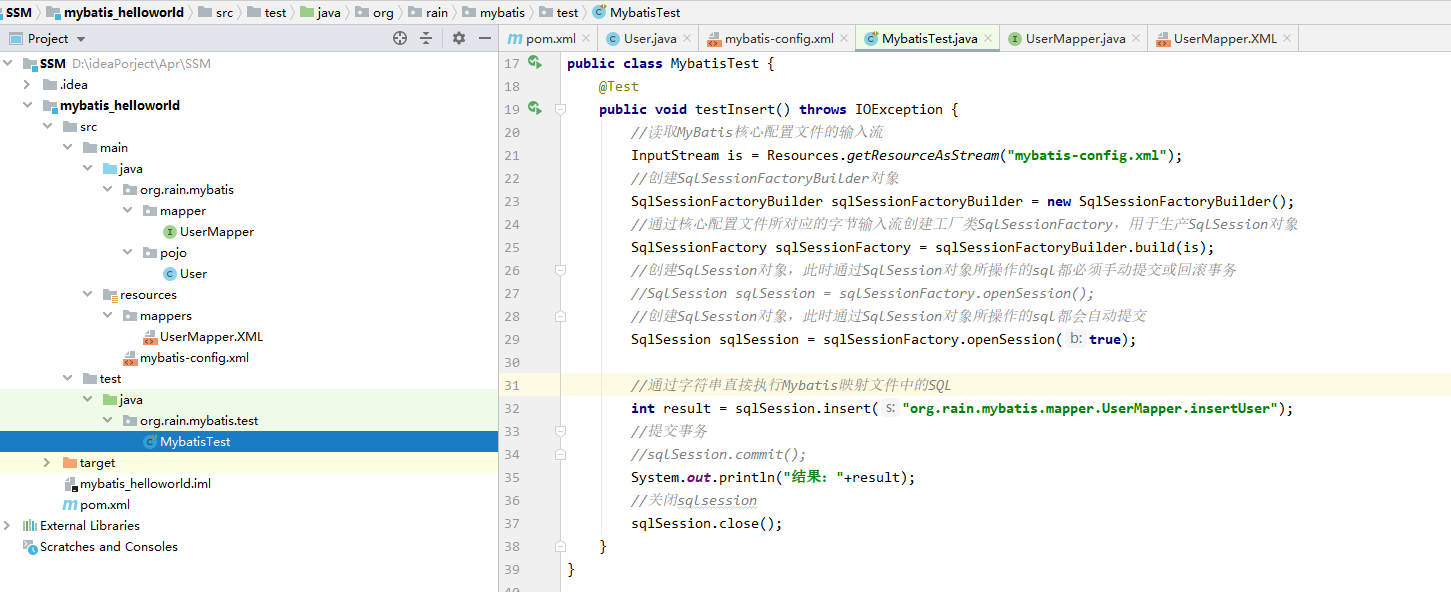1451x592 pixels.
Task: Collapse the mapper package node
Action: (x=128, y=211)
